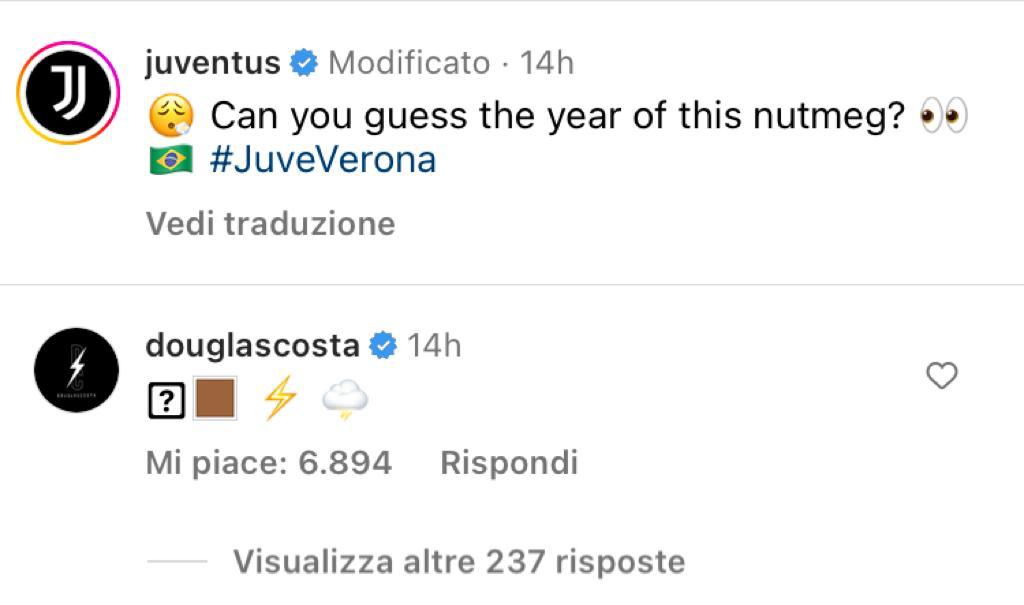View likes via Mi piace: 6.894
Viewport: 1024px width, 605px height.
pyautogui.click(x=268, y=463)
